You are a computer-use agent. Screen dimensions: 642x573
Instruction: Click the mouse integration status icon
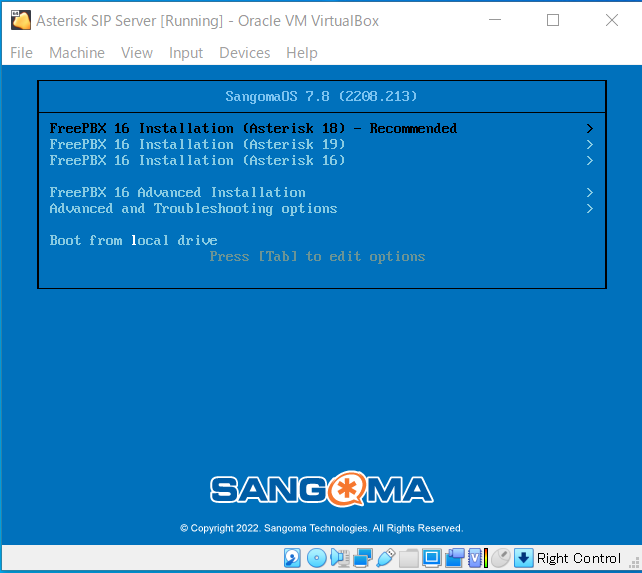[x=501, y=558]
